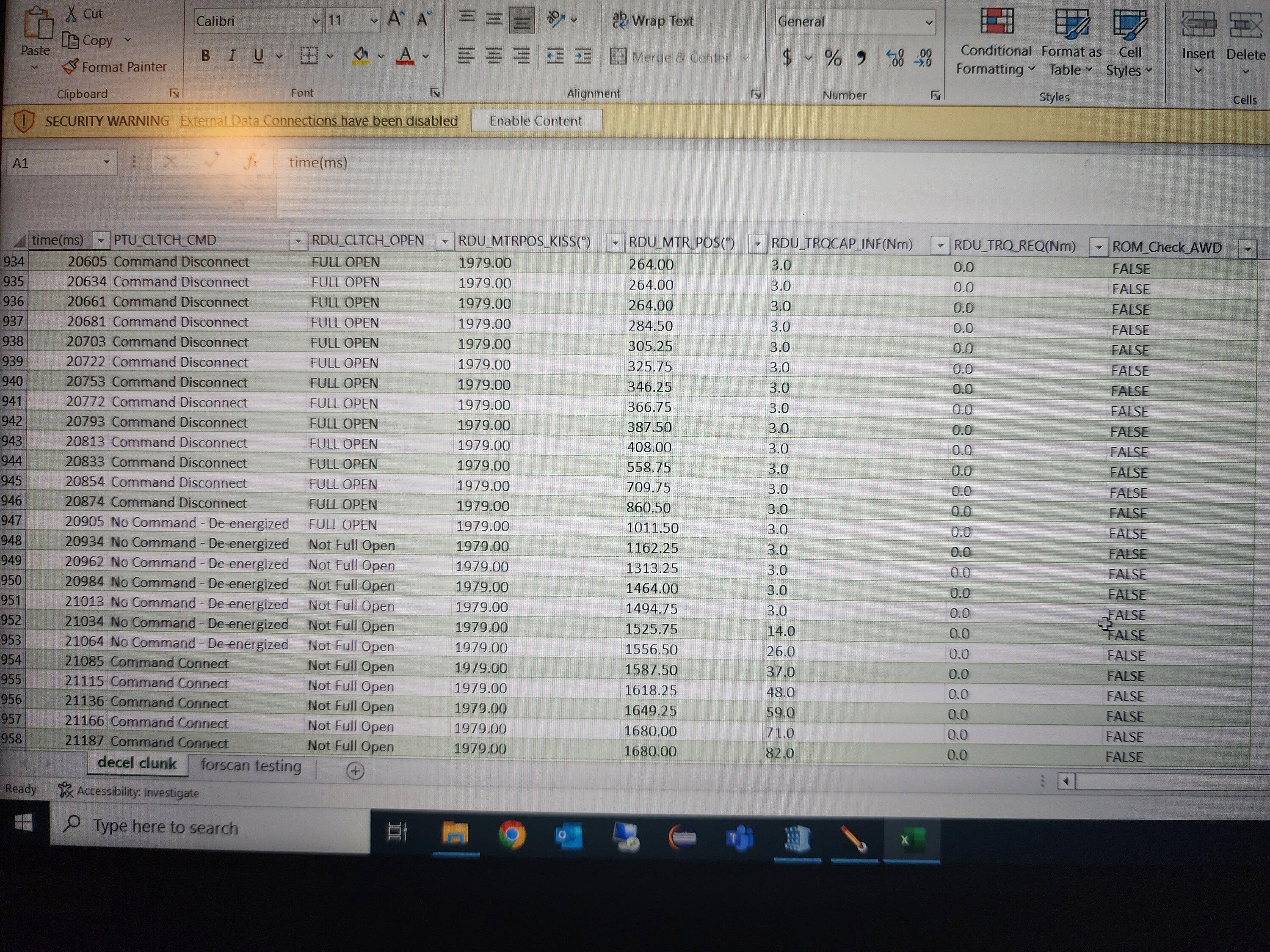
Task: Decrease font size with smaller A
Action: (424, 19)
